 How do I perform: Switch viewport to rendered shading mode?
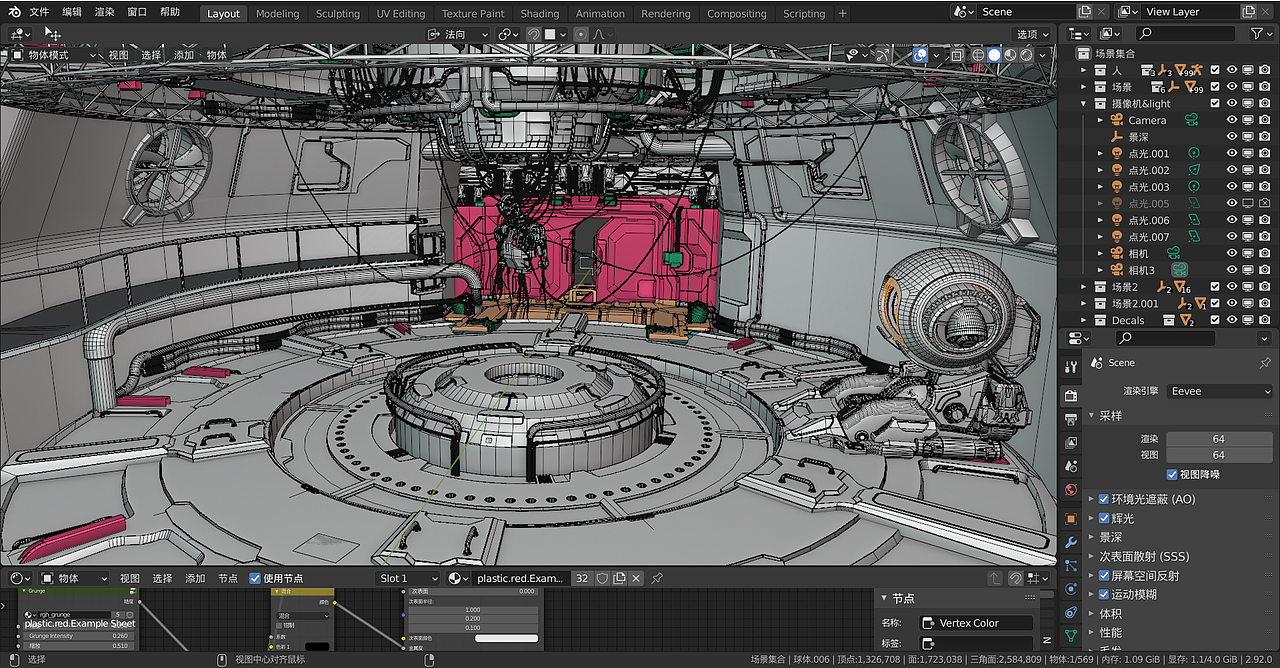(x=1027, y=55)
